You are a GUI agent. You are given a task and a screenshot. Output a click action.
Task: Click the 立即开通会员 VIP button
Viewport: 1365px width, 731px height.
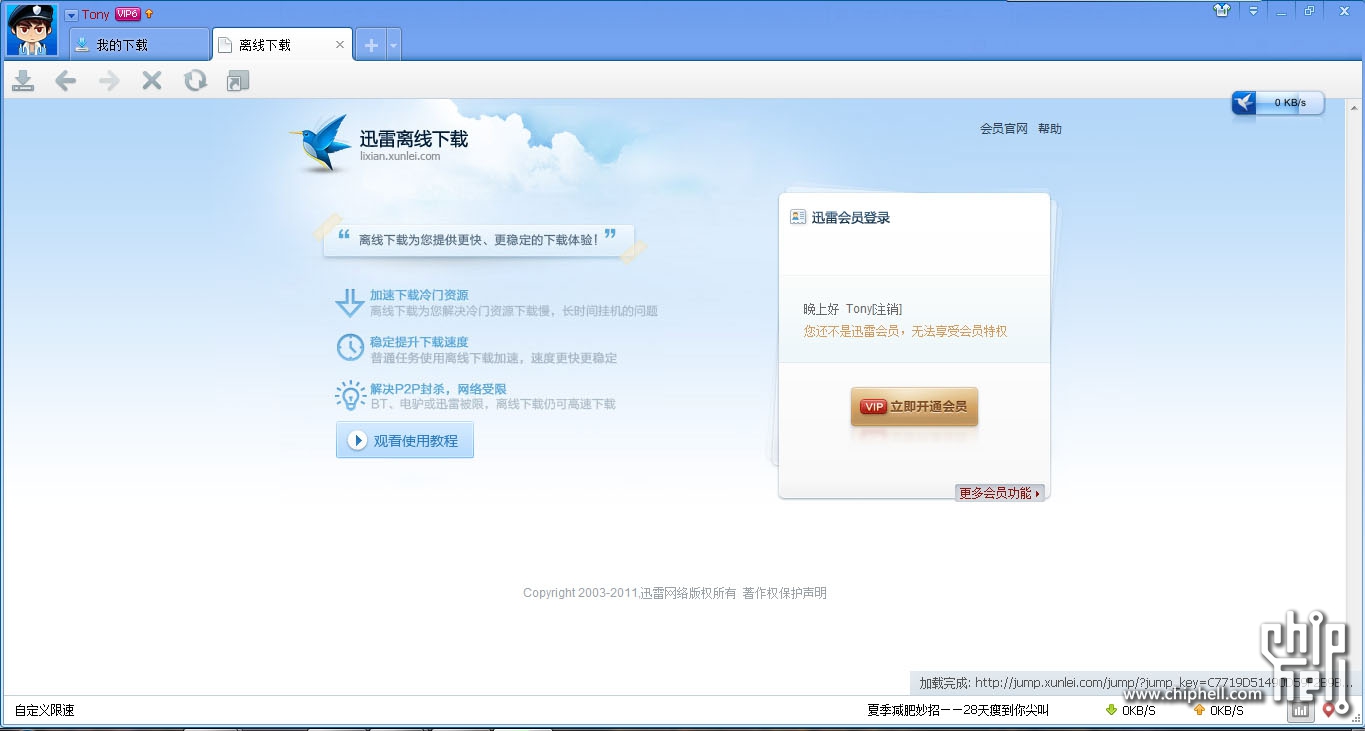pos(914,407)
